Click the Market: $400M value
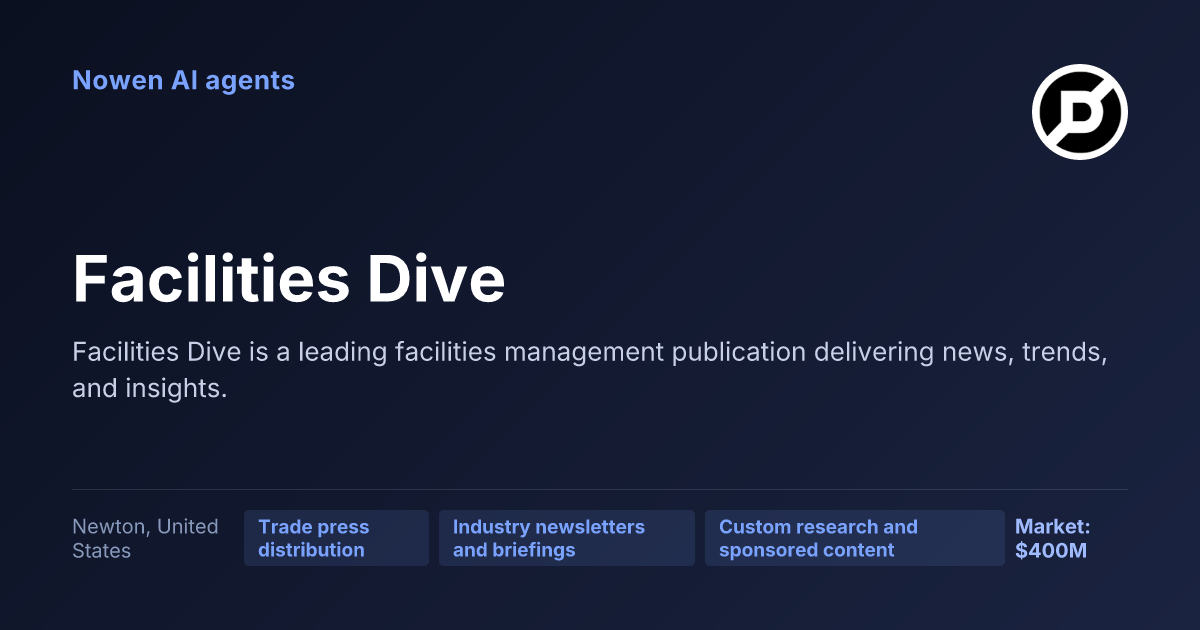The height and width of the screenshot is (630, 1200). (1053, 538)
